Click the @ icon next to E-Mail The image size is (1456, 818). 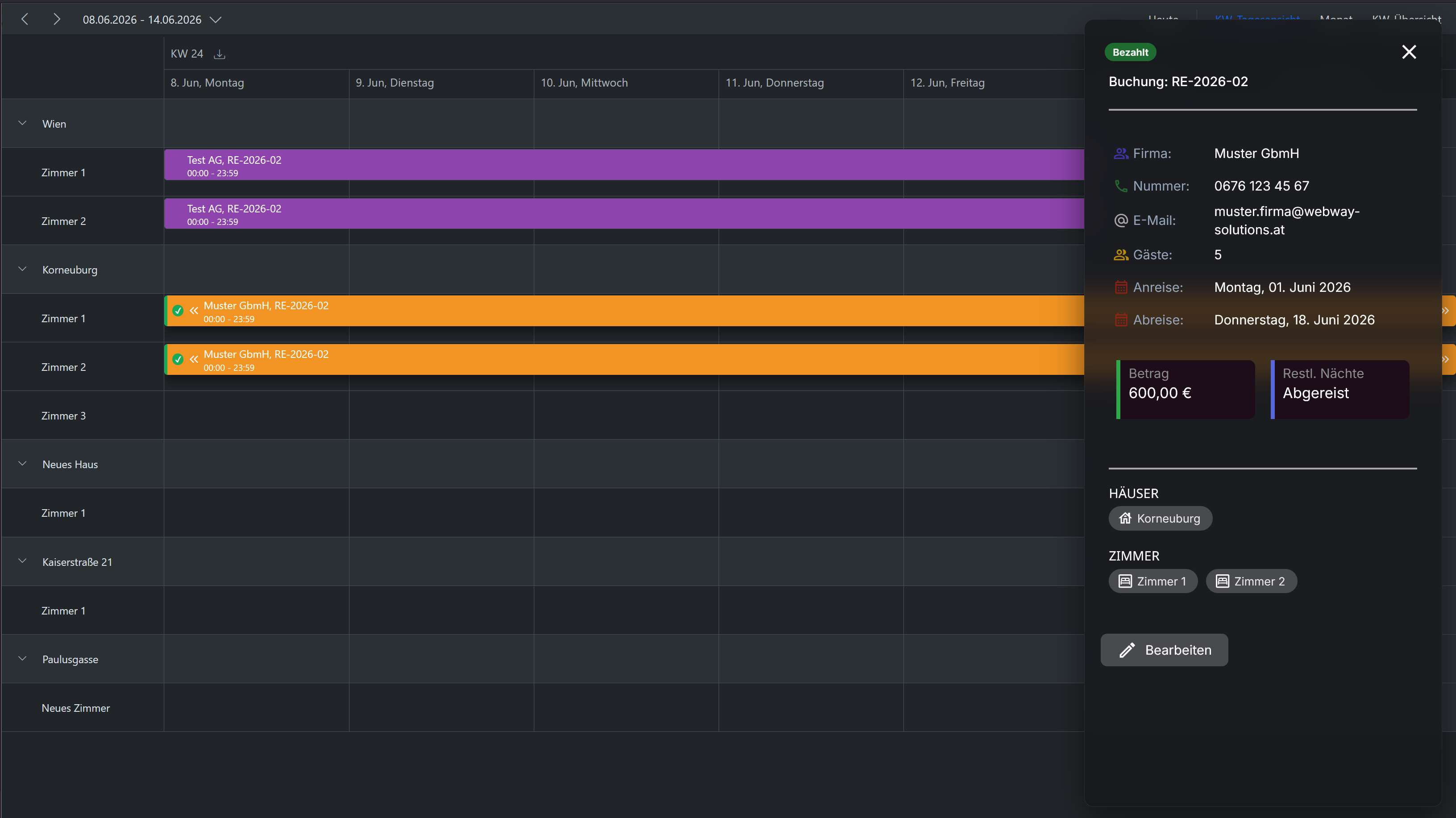pyautogui.click(x=1121, y=220)
